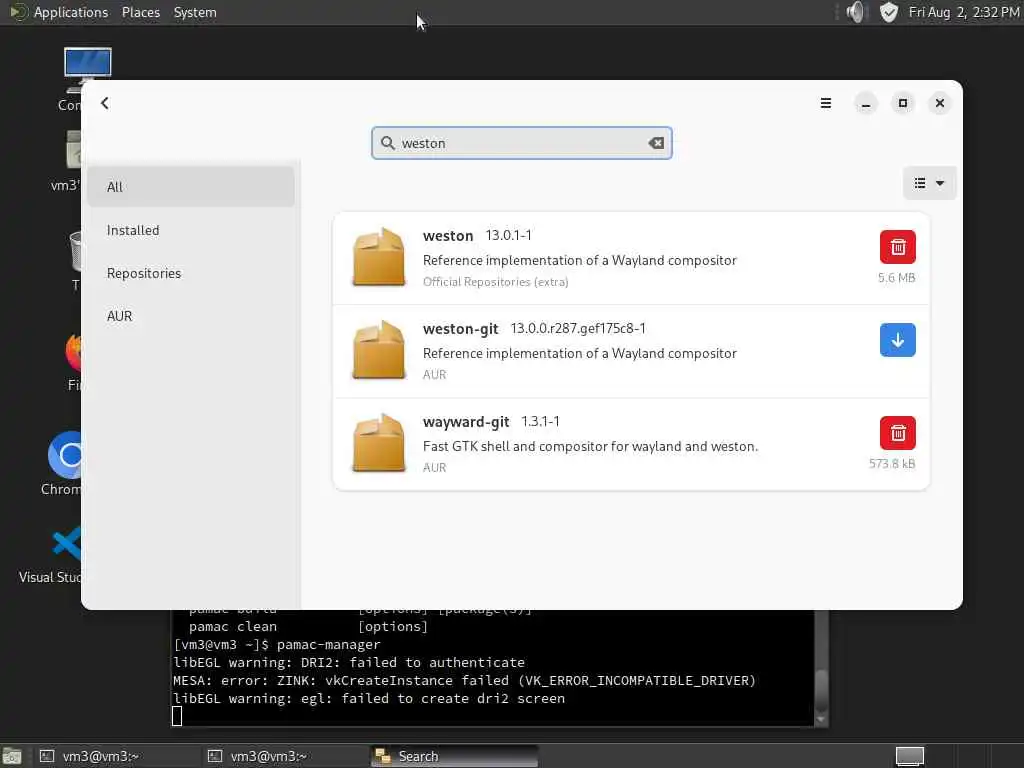The width and height of the screenshot is (1024, 768).
Task: Click 'Official Repositories (extra)' label
Action: point(496,282)
